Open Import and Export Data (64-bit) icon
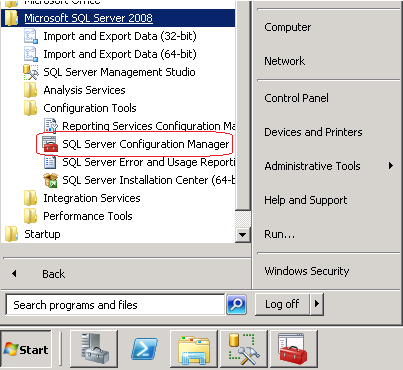Screen dimensions: 403x370 tap(31, 54)
